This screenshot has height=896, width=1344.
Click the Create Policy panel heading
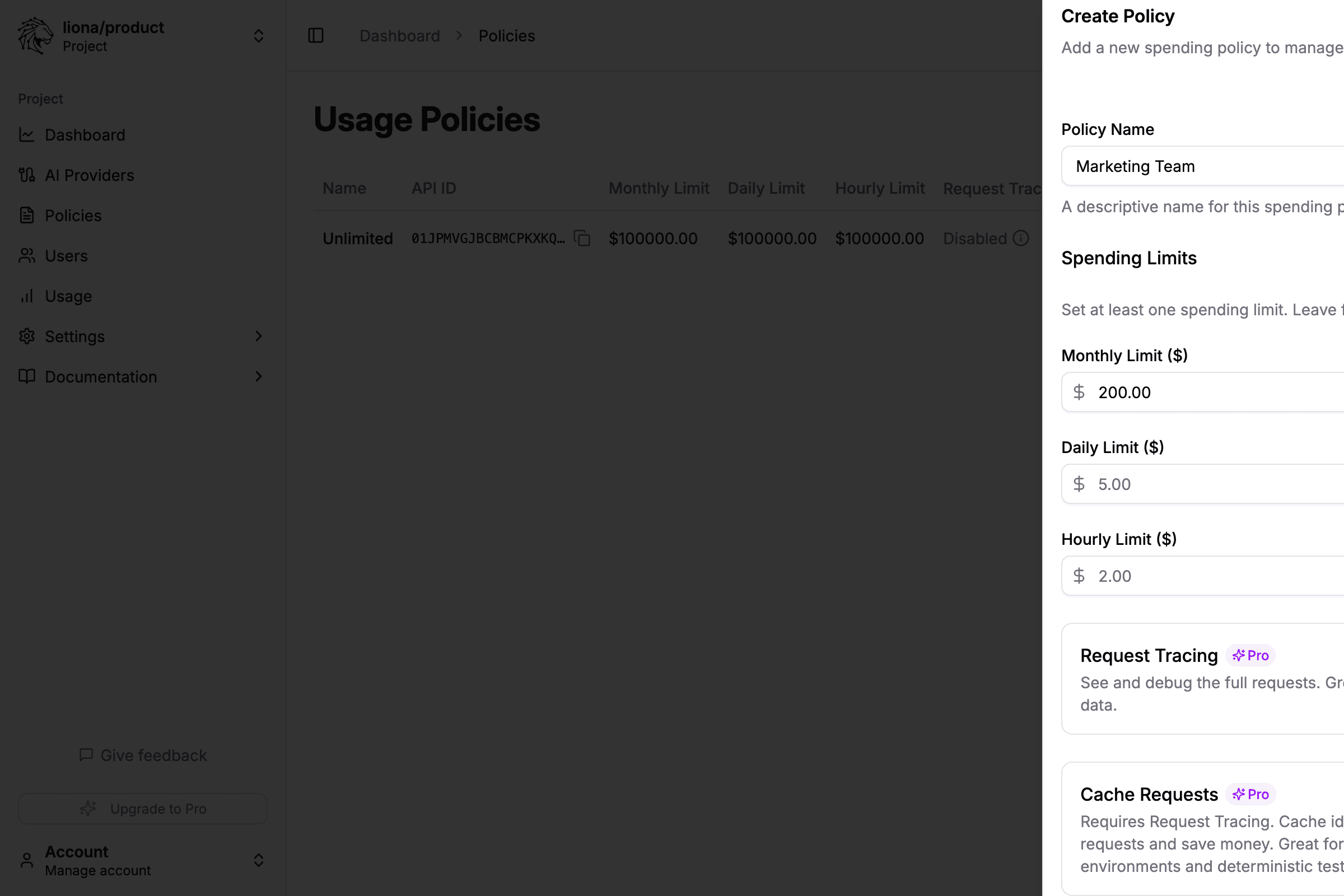1118,16
